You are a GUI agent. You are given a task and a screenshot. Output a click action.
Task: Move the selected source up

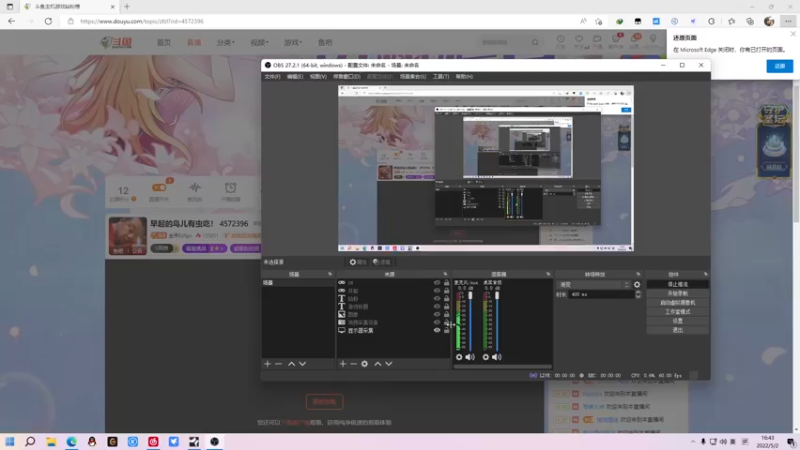378,364
